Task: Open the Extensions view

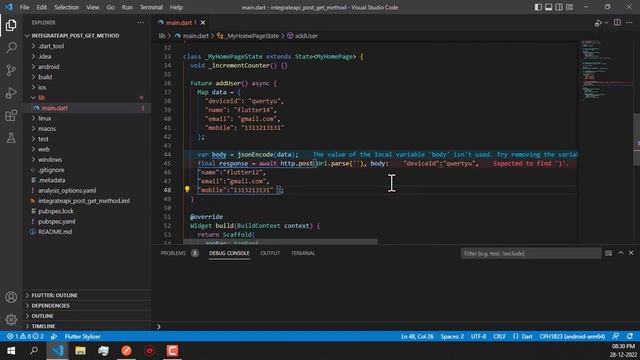Action: tap(11, 116)
